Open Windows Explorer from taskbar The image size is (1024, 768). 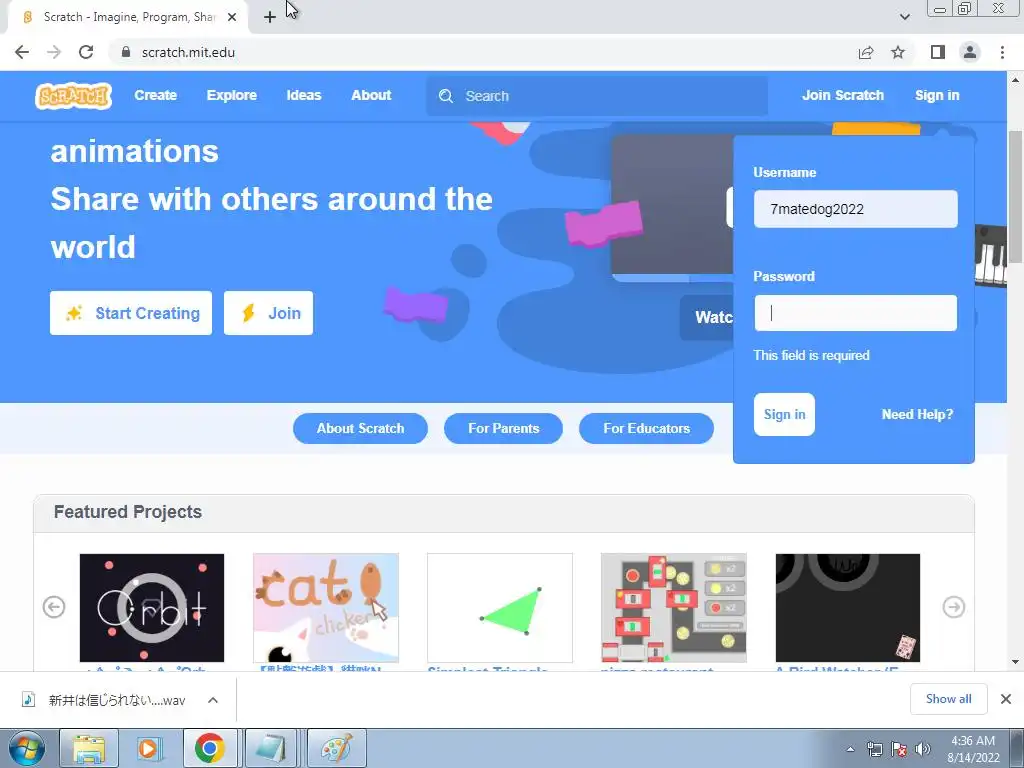(89, 748)
